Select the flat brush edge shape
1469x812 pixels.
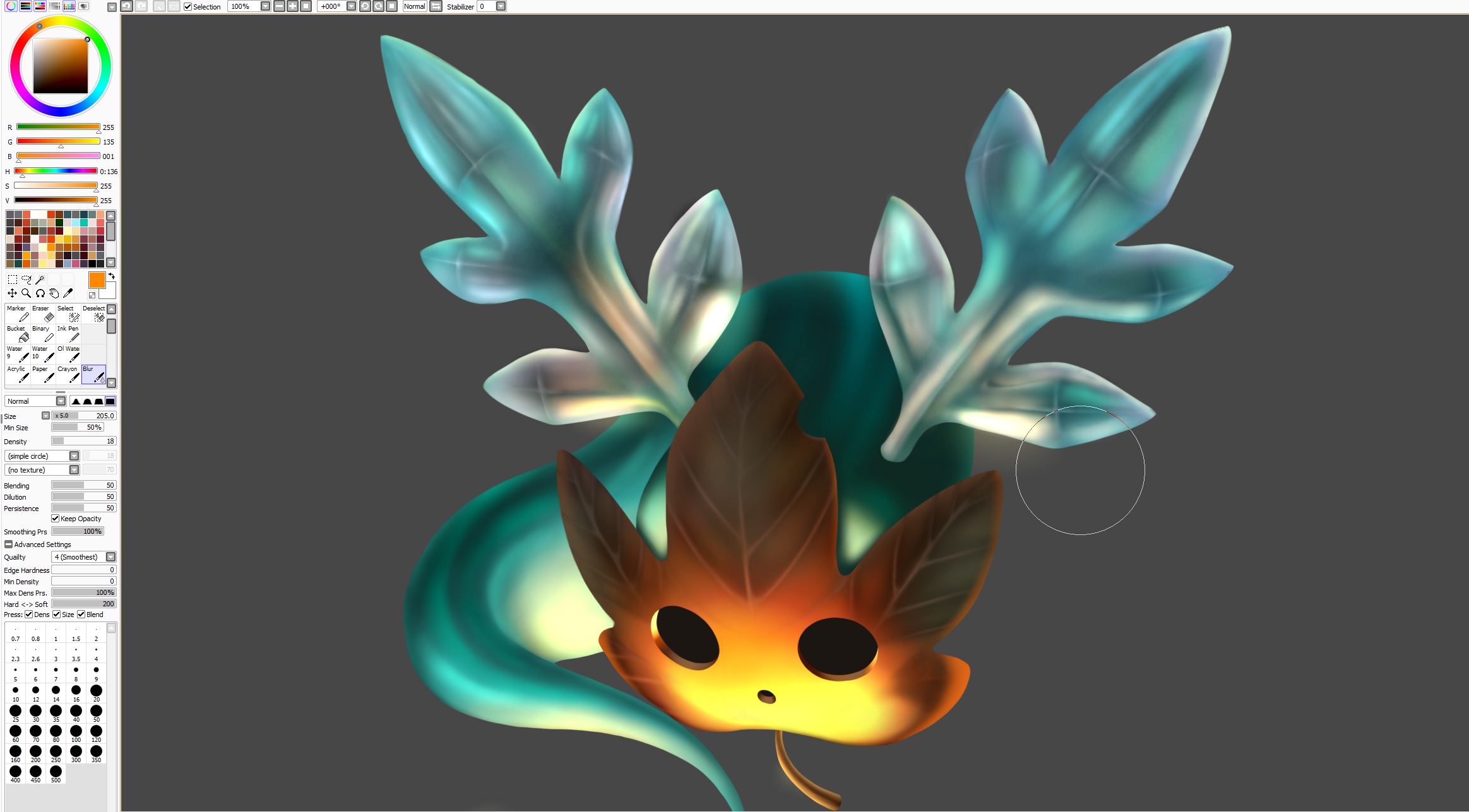(110, 401)
